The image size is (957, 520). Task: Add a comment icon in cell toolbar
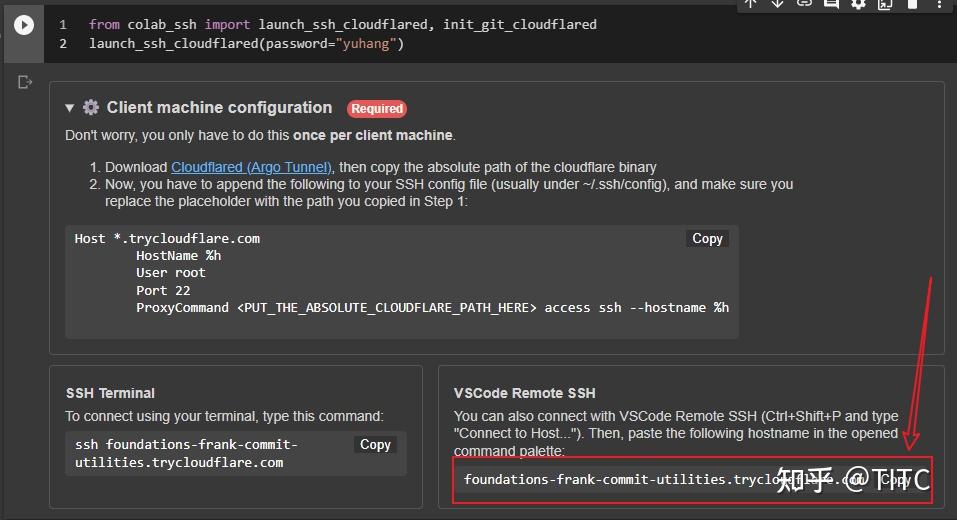(831, 4)
